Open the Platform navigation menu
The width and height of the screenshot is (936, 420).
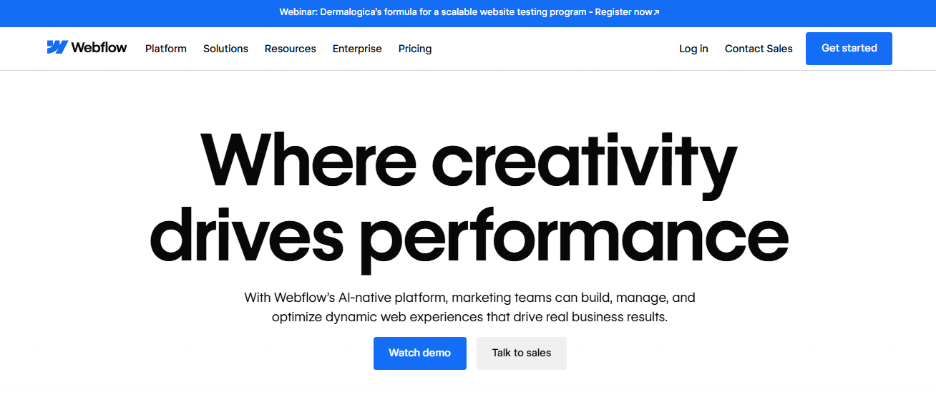tap(165, 48)
